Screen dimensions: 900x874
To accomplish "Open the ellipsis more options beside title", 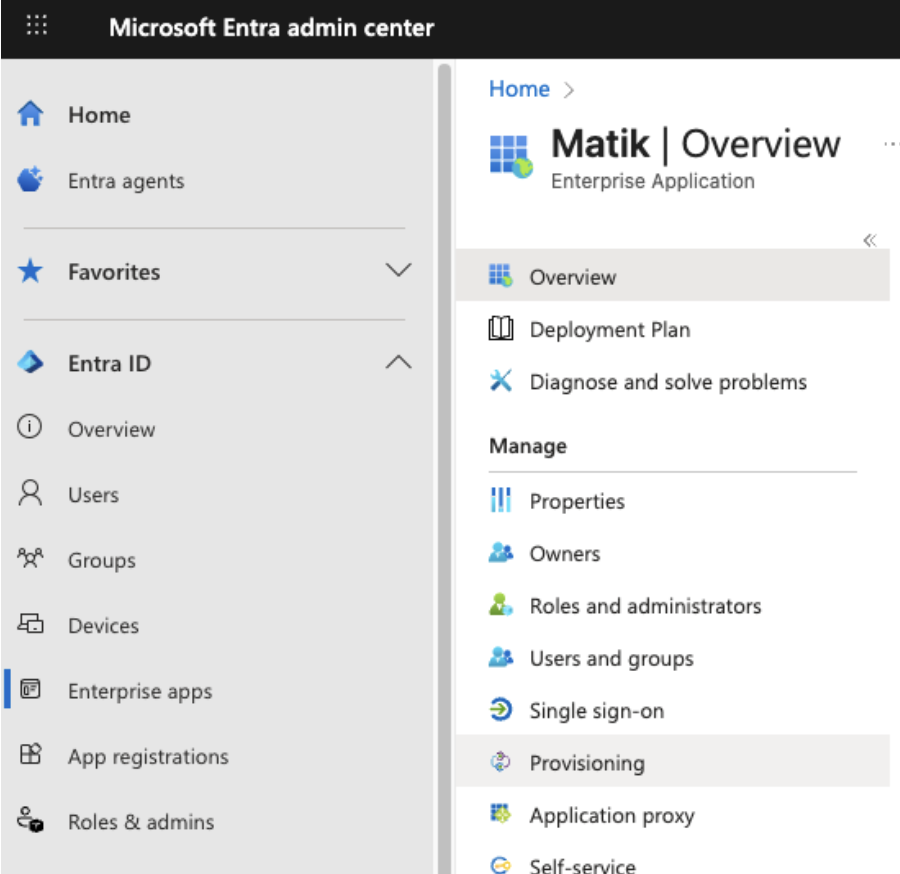I will click(x=890, y=145).
